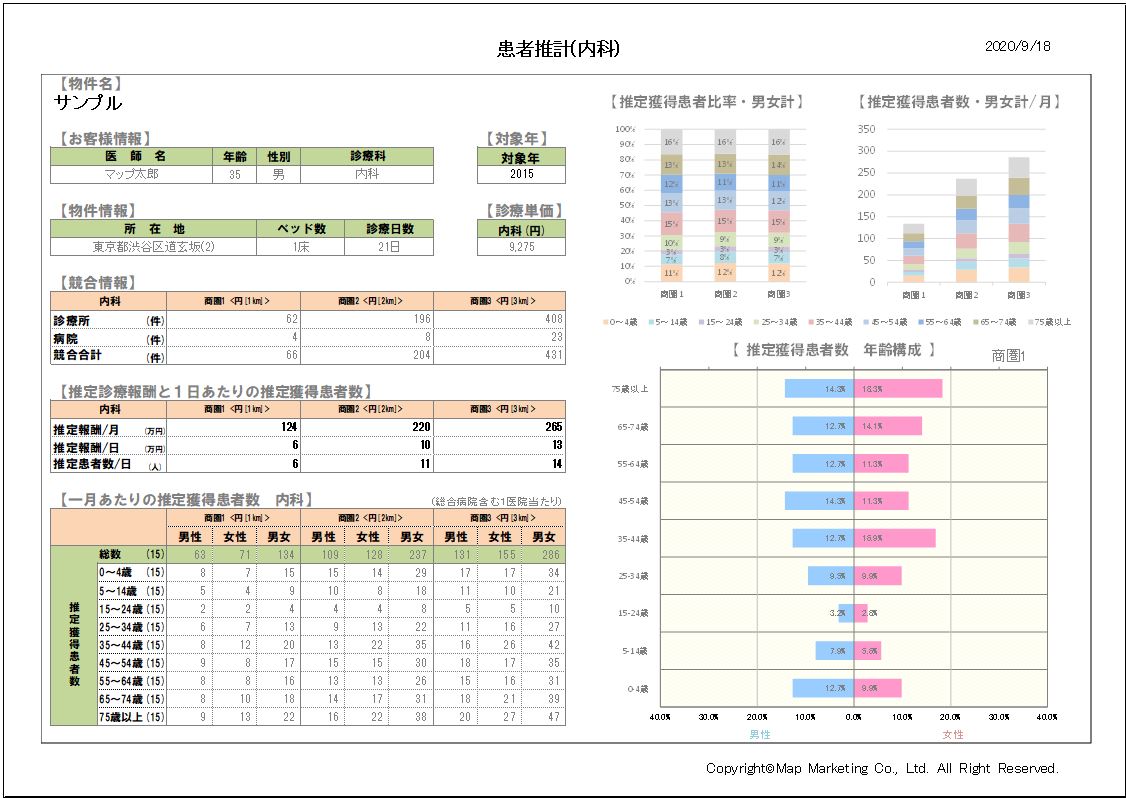The image size is (1126, 798).
Task: Click the pyramid chart title 推定獲得患者数 年齢構成
Action: [x=834, y=350]
